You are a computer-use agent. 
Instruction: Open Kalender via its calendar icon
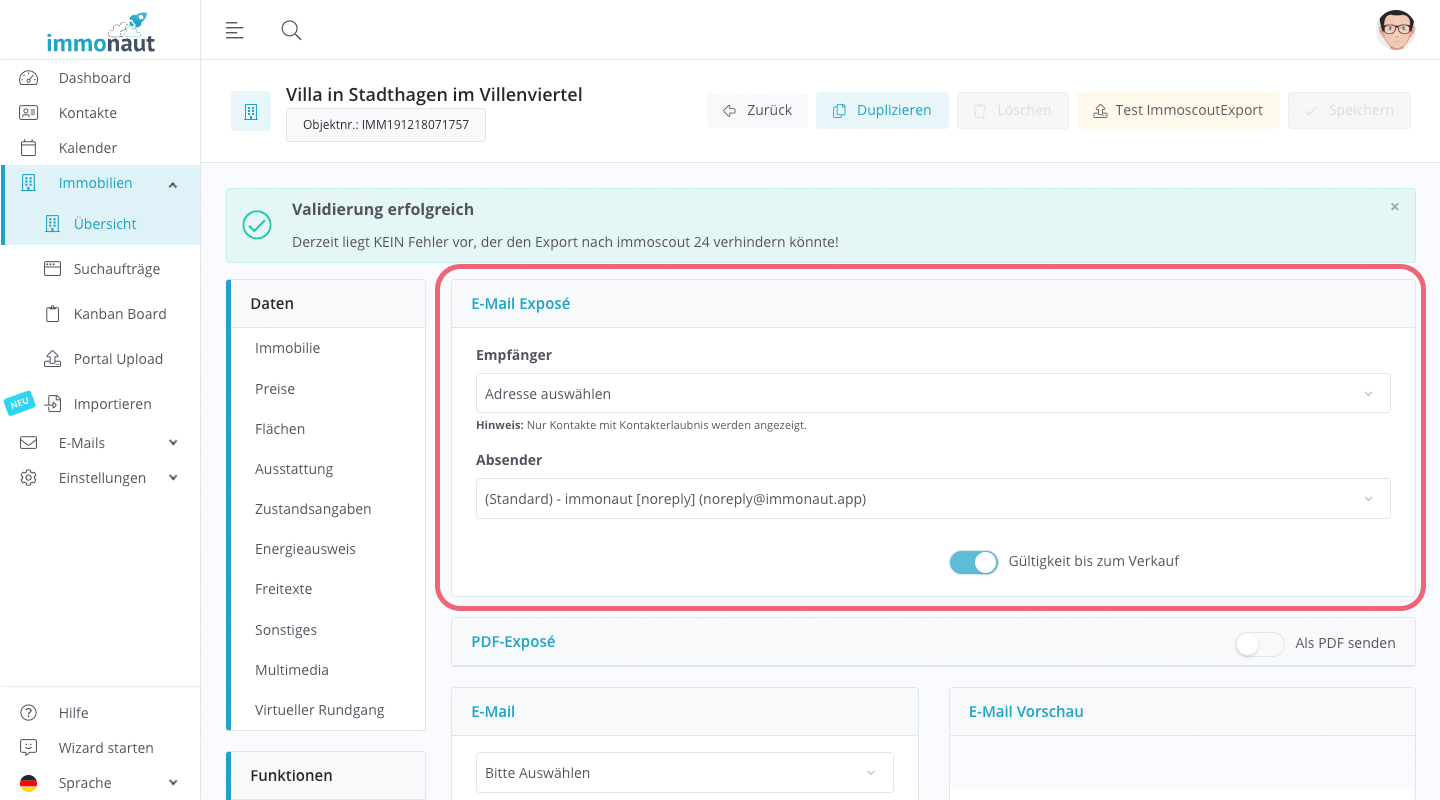[x=28, y=148]
